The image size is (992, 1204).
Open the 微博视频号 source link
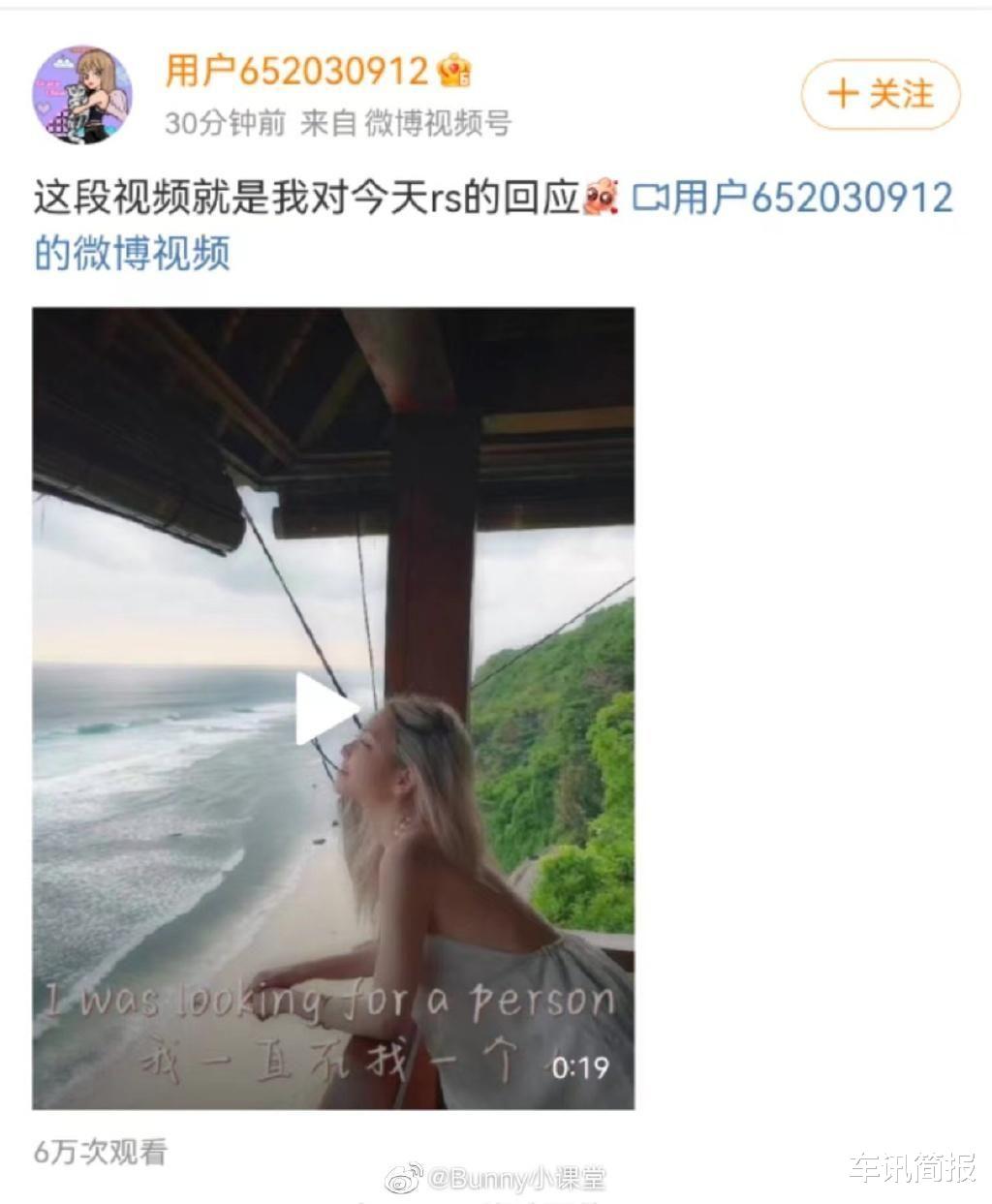437,123
